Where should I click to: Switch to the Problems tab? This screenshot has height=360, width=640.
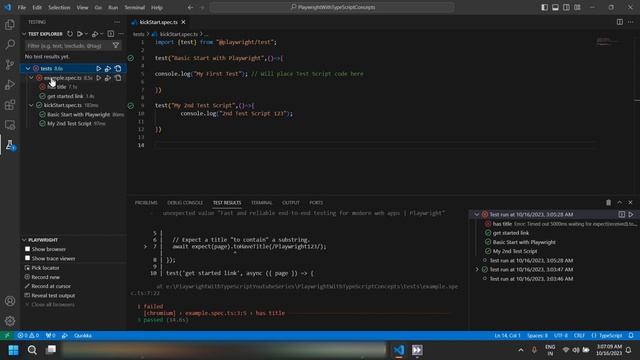click(x=146, y=202)
